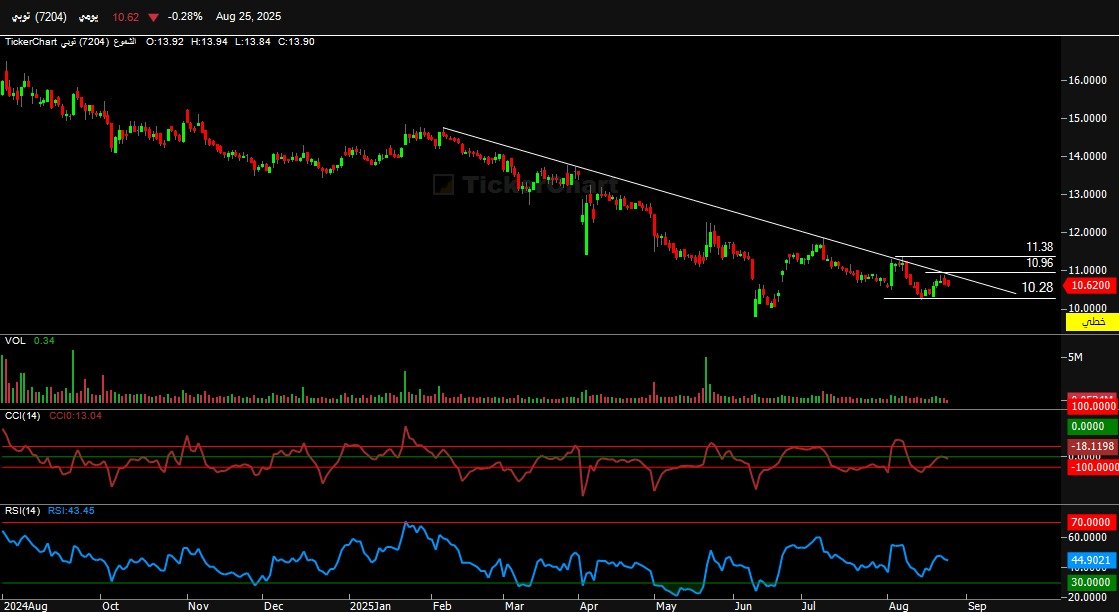
Task: Click the last price 10.62 in header
Action: click(126, 16)
